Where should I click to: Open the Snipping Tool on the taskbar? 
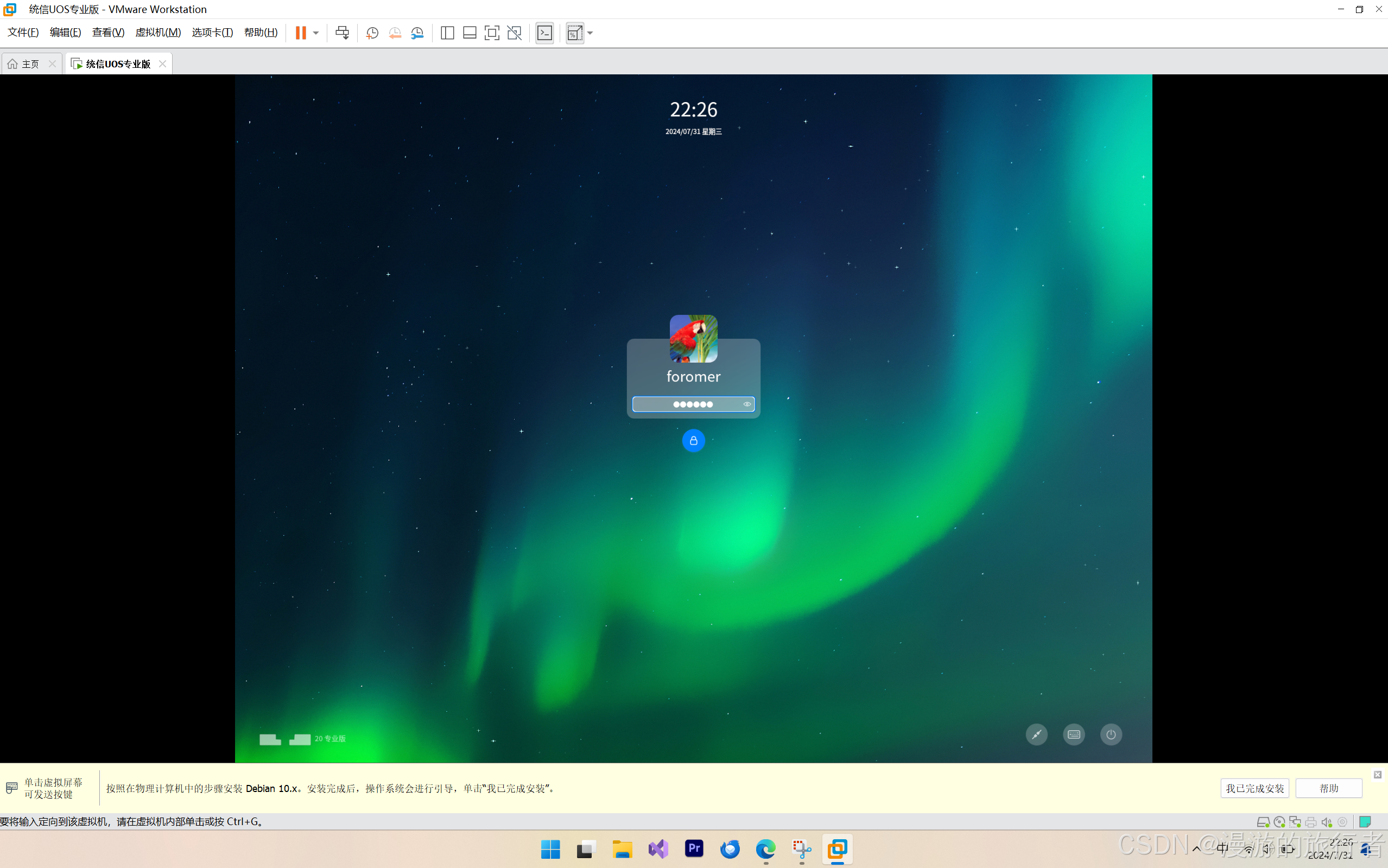(x=801, y=848)
